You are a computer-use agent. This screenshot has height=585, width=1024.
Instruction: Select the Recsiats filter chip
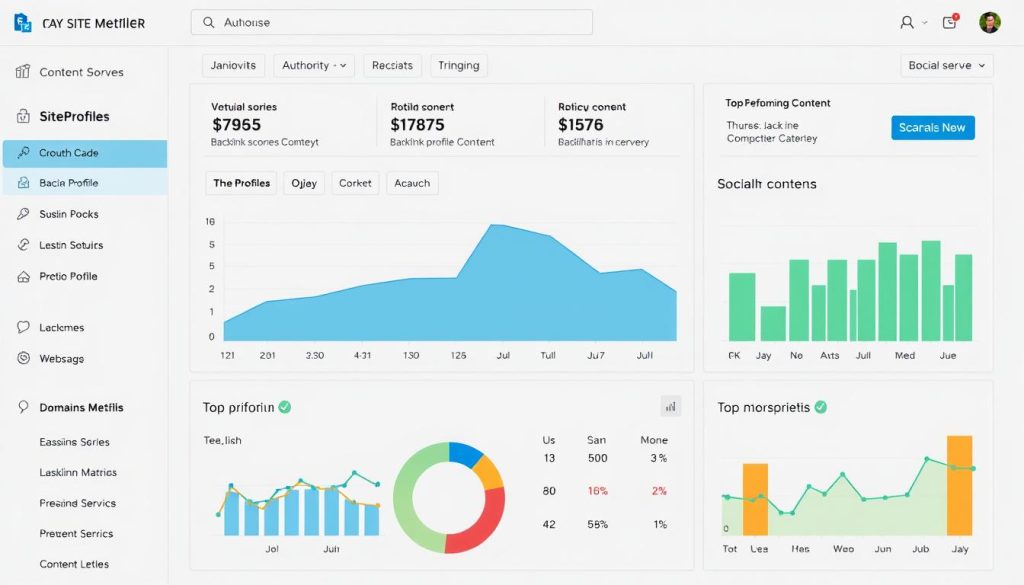click(x=391, y=65)
